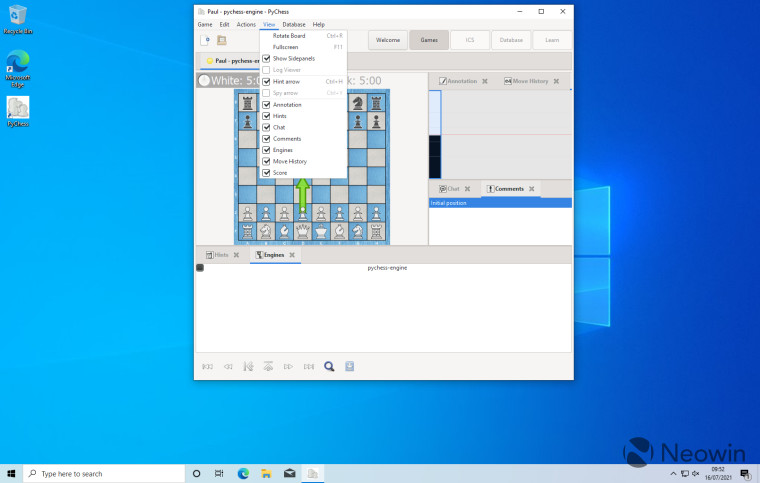Open Task View on the taskbar
The image size is (760, 483).
(x=219, y=473)
